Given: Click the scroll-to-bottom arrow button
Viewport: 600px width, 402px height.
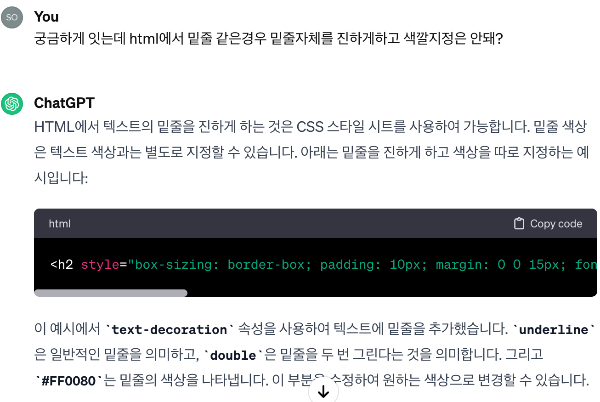Looking at the screenshot, I should point(323,391).
